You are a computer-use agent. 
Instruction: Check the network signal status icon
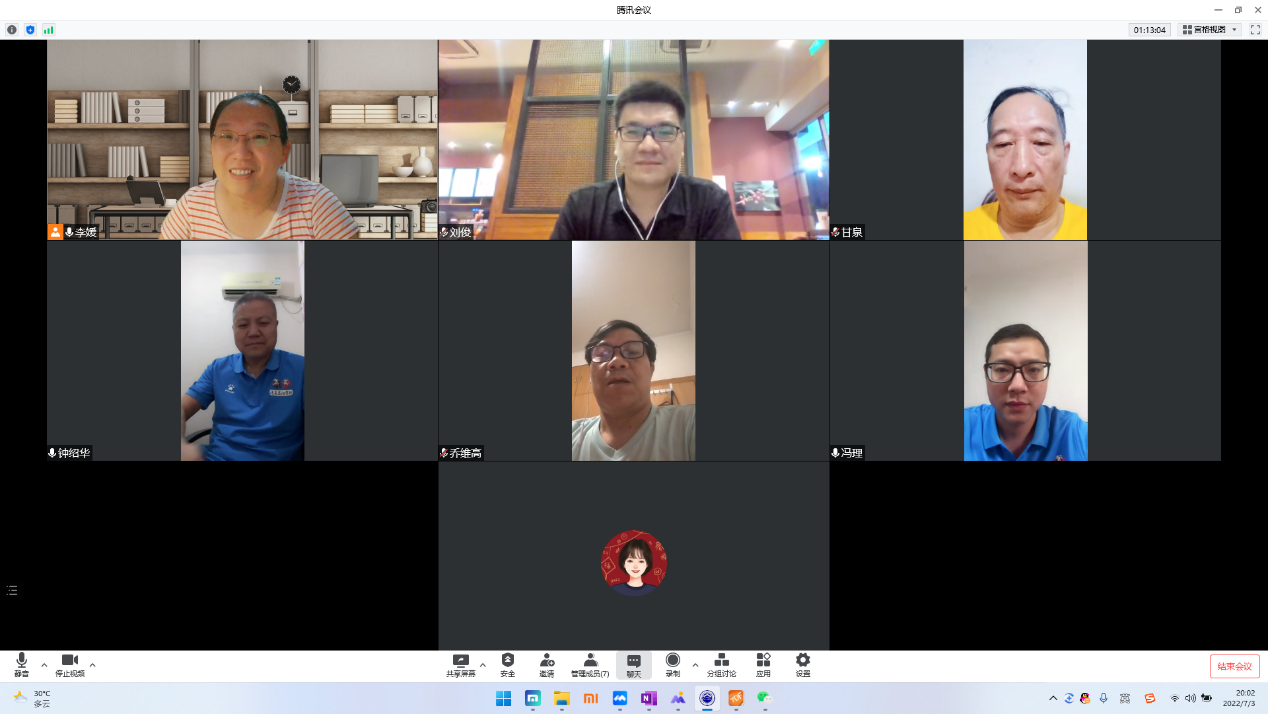point(48,30)
